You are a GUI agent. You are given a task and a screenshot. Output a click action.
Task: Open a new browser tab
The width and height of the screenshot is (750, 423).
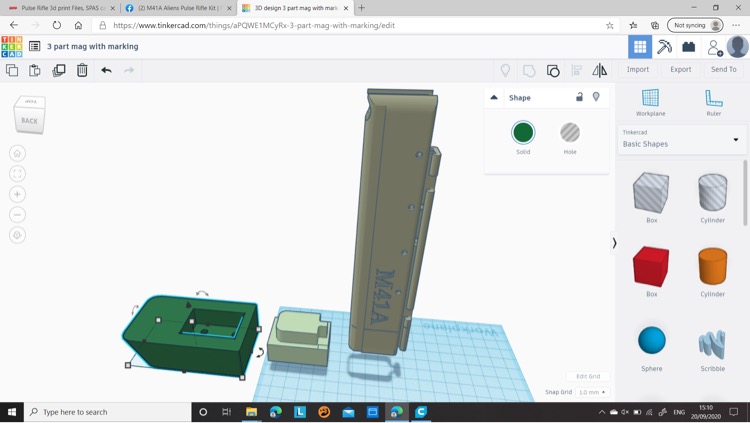[x=362, y=8]
